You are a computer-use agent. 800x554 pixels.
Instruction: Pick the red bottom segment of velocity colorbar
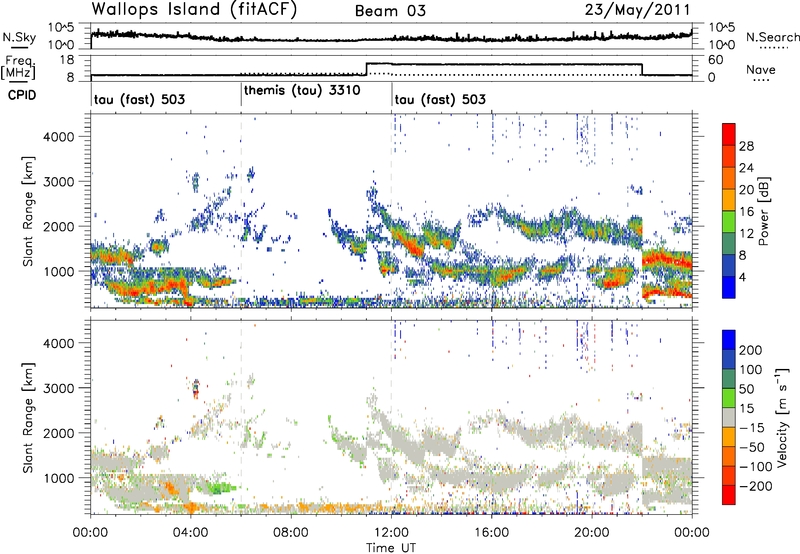click(x=729, y=495)
